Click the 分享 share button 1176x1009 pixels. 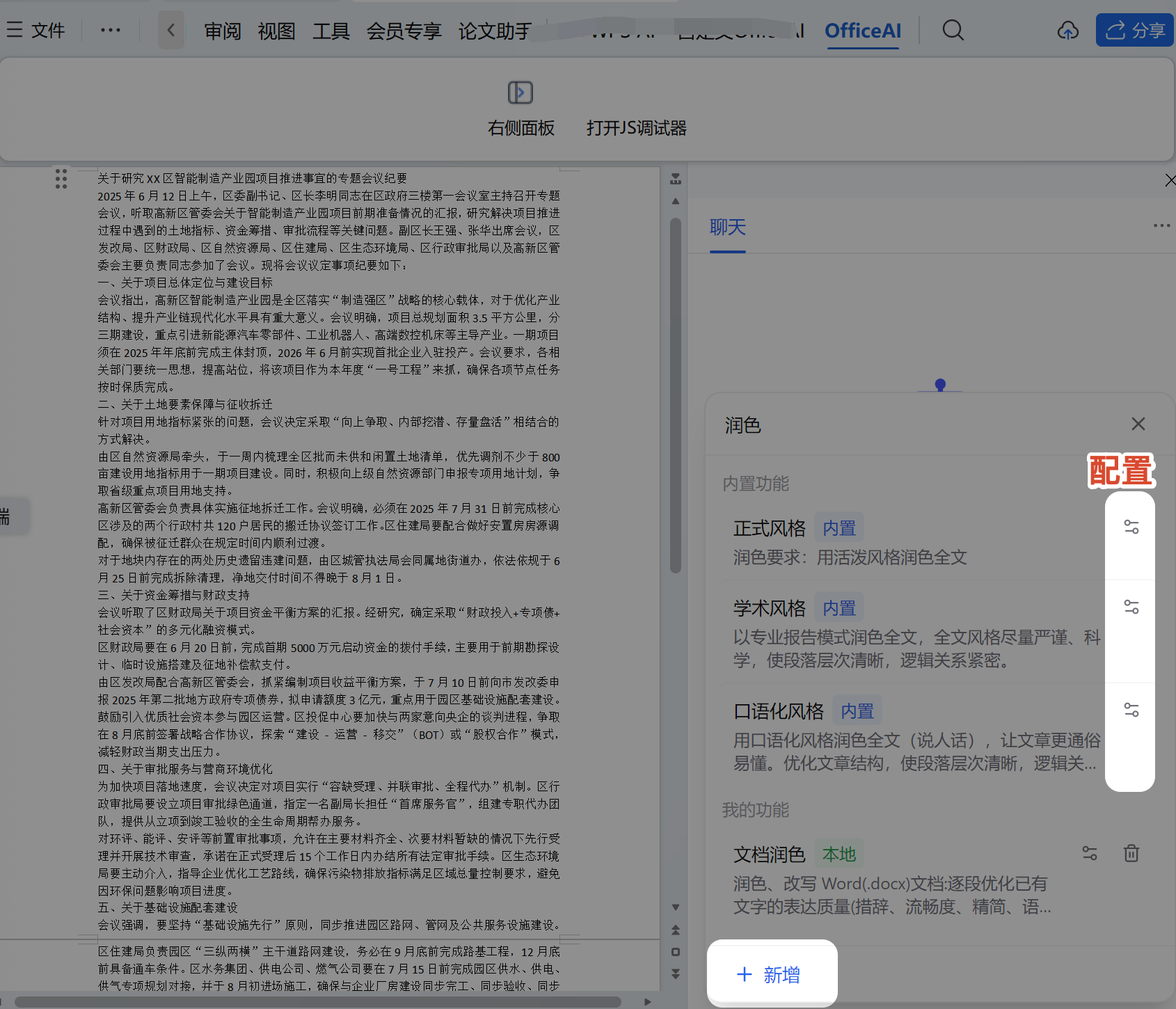coord(1135,30)
